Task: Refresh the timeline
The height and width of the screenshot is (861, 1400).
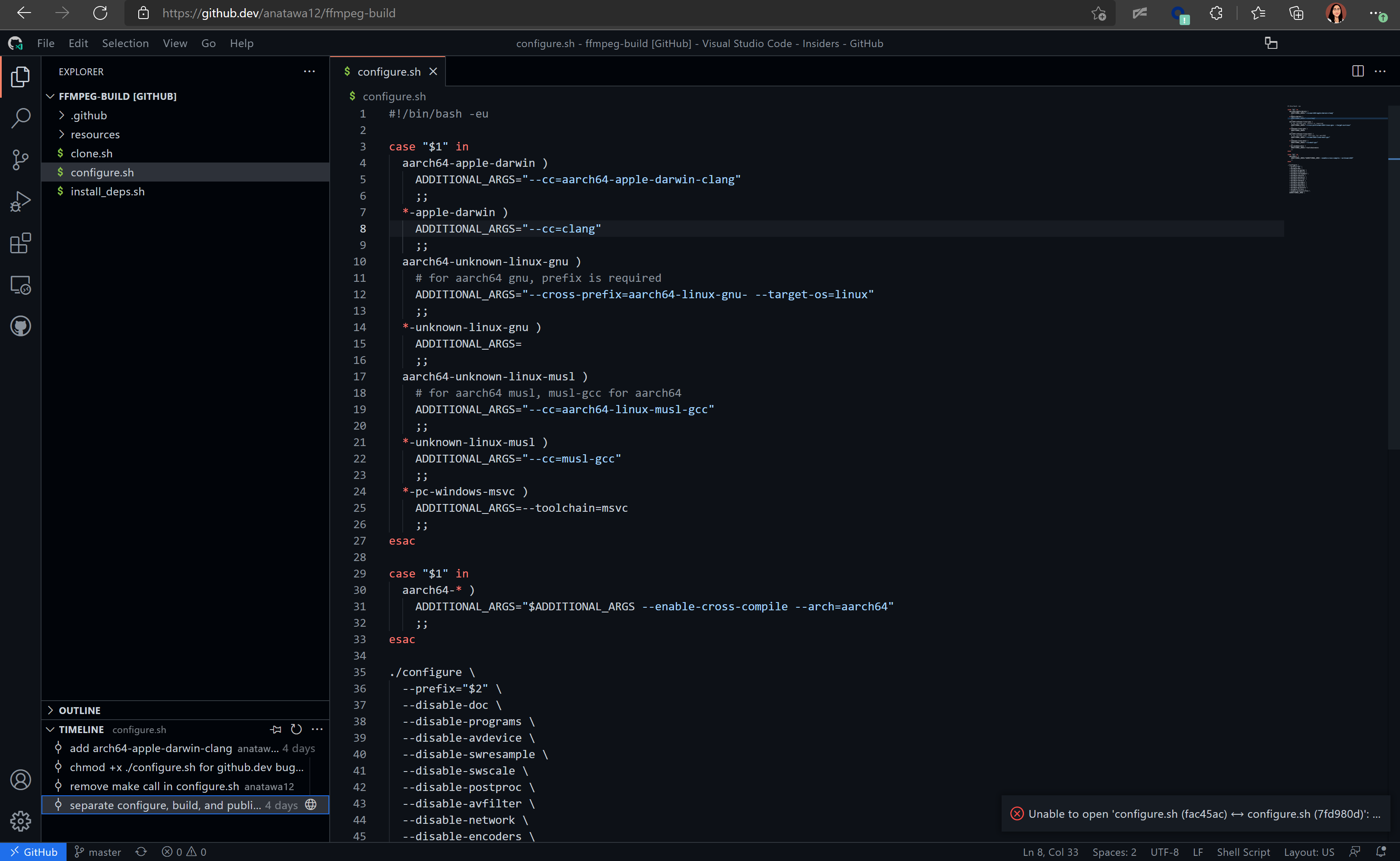Action: [296, 730]
